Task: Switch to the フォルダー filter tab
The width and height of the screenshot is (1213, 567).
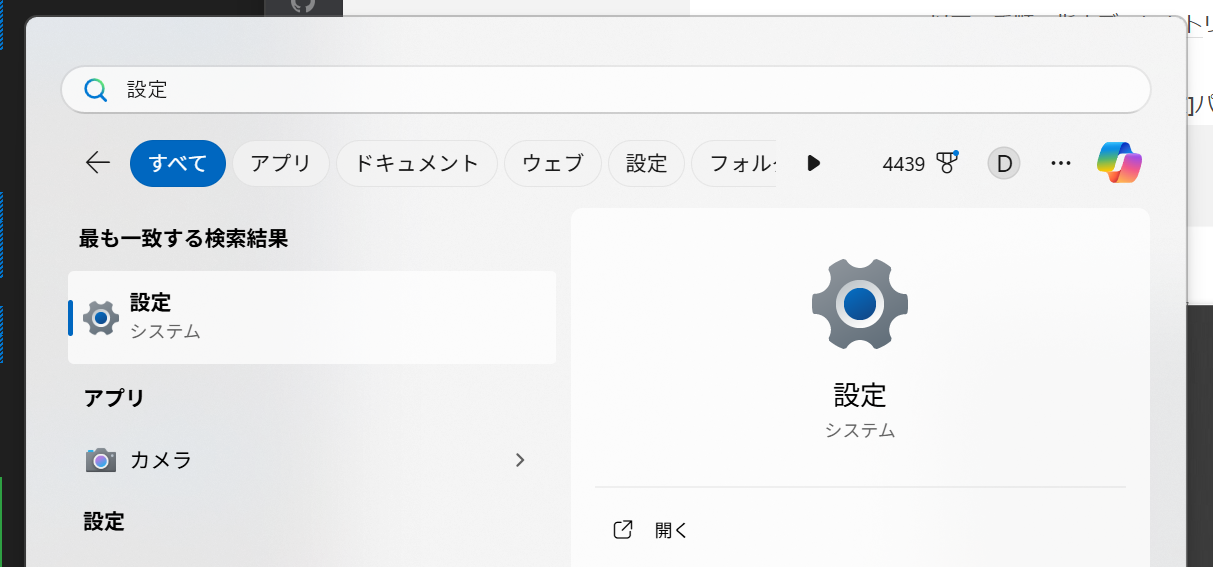Action: pos(736,164)
